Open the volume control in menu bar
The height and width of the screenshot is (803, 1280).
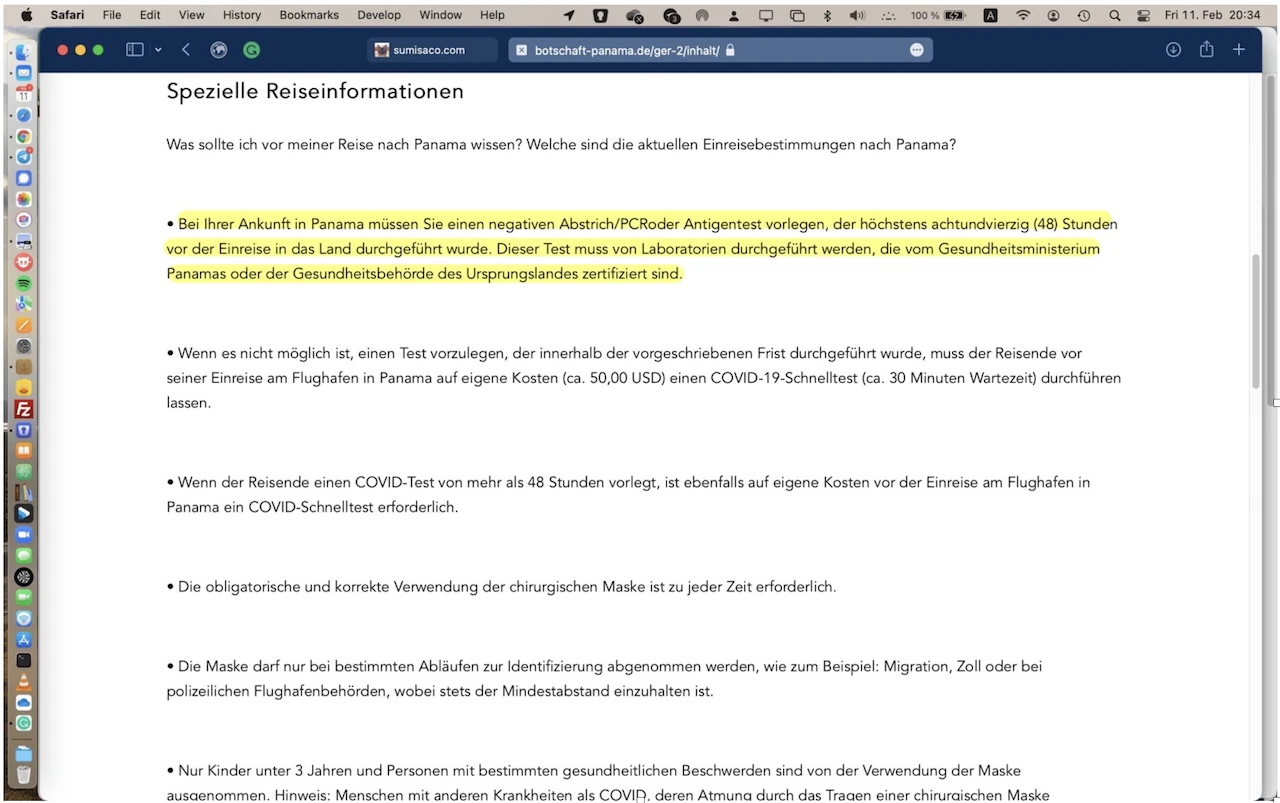(x=857, y=15)
